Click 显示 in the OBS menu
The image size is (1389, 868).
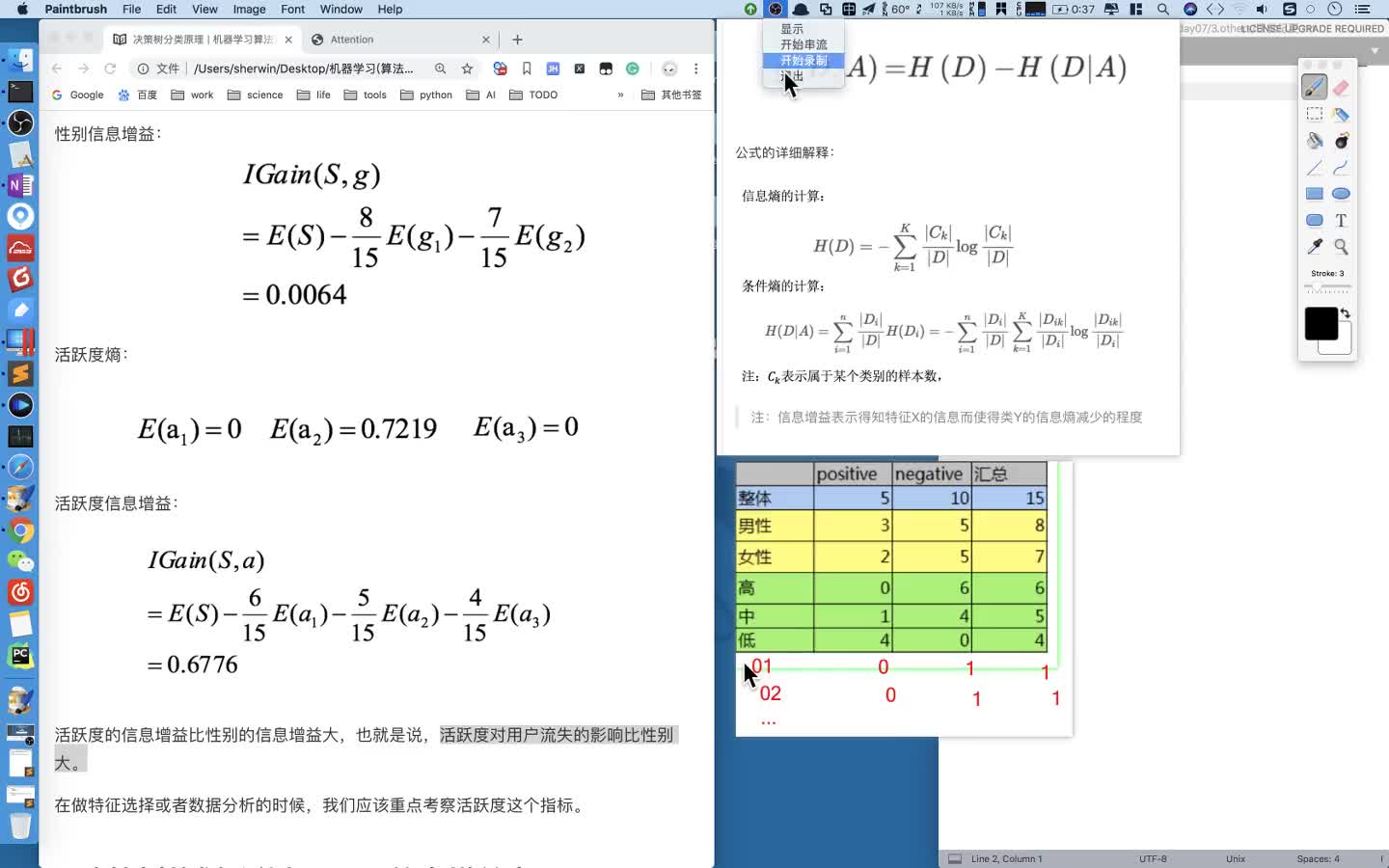click(x=792, y=29)
